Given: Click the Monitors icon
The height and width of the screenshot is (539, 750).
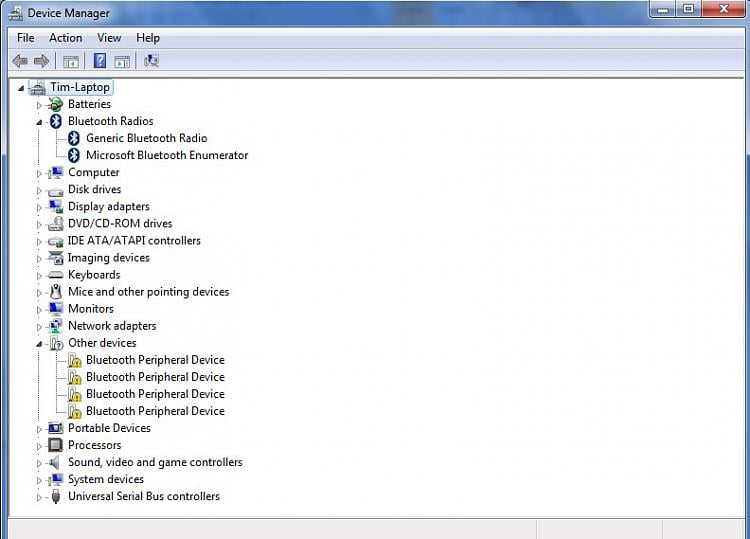Looking at the screenshot, I should tap(56, 308).
